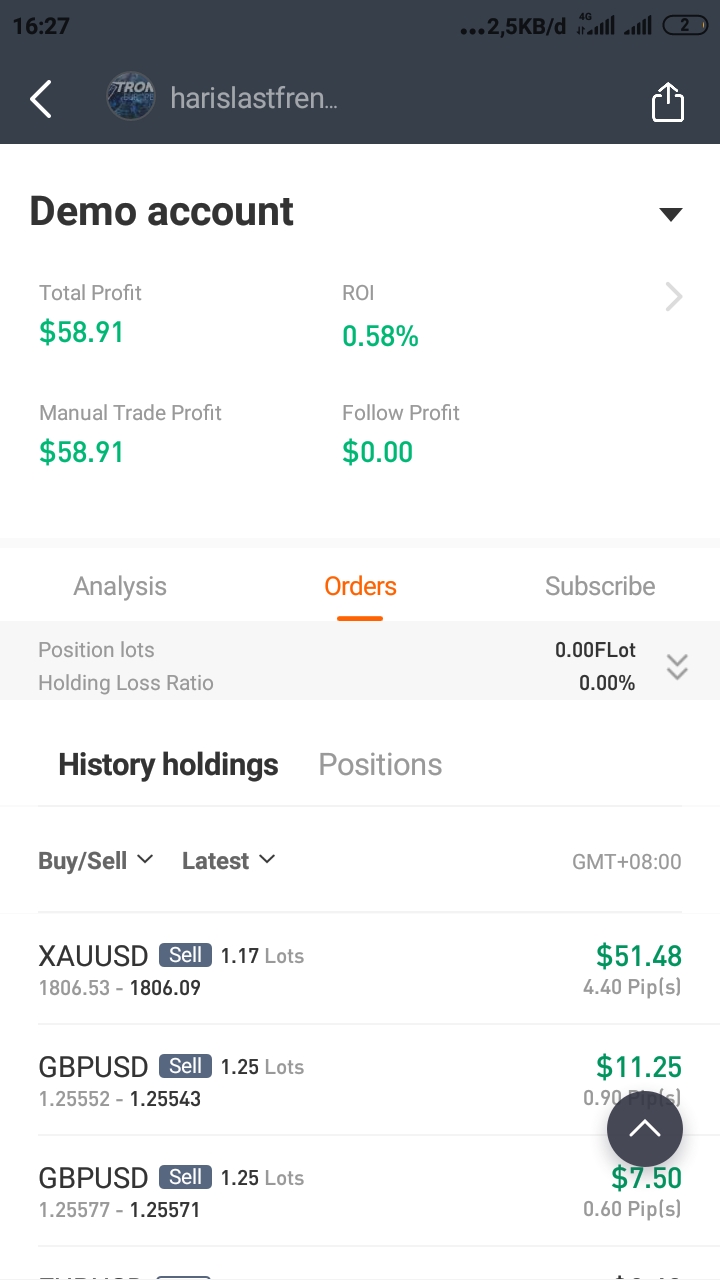This screenshot has height=1280, width=720.
Task: Switch to the Subscribe tab
Action: (x=600, y=586)
